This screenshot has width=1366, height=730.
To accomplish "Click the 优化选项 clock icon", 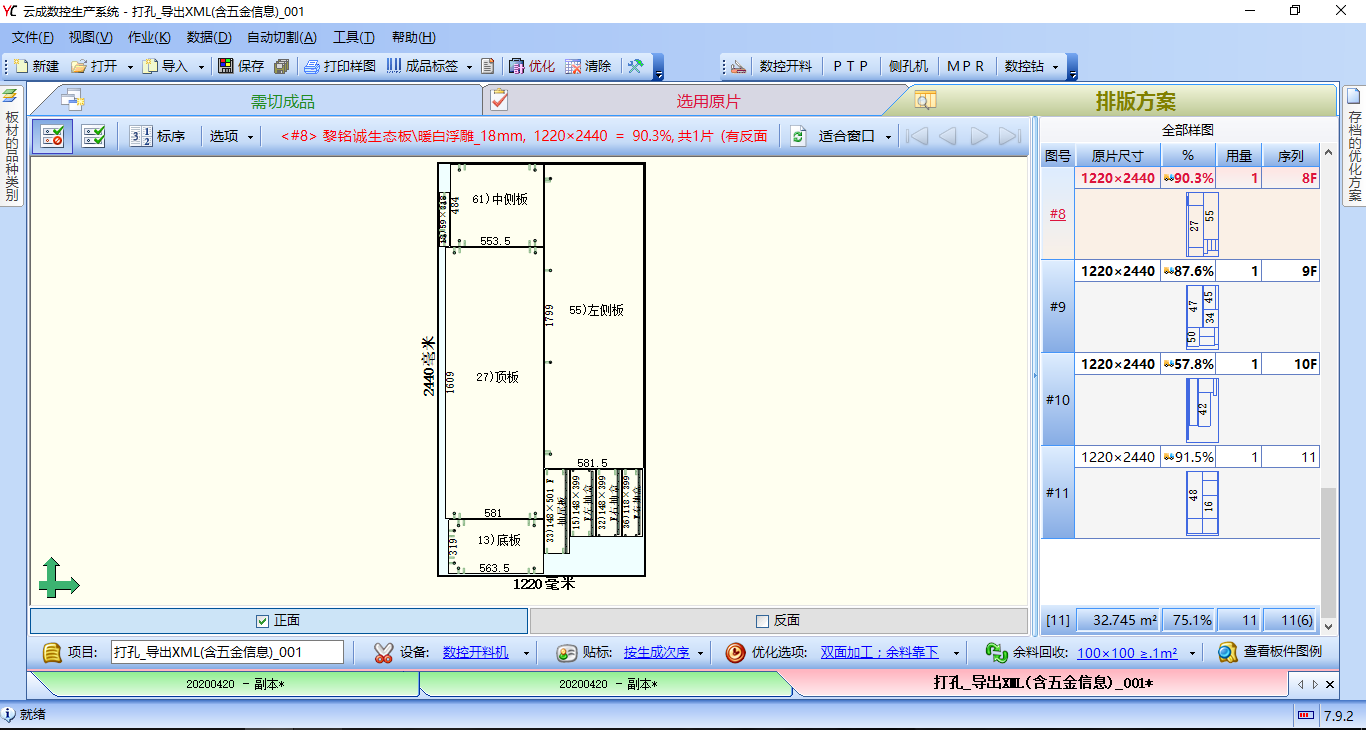I will pyautogui.click(x=735, y=653).
